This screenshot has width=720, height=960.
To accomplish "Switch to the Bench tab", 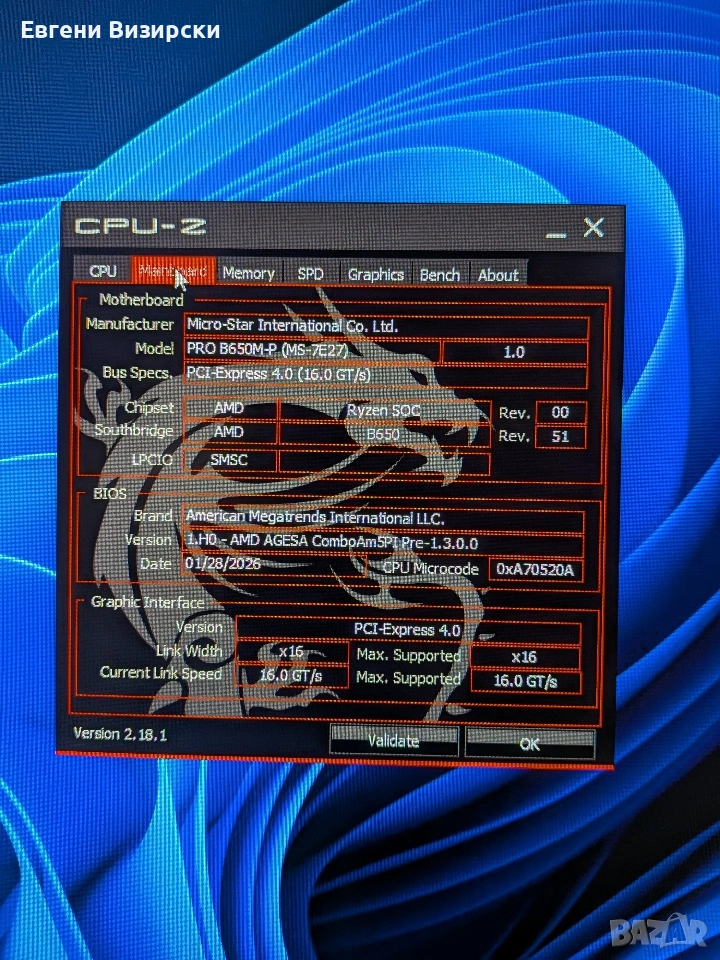I will (x=440, y=275).
